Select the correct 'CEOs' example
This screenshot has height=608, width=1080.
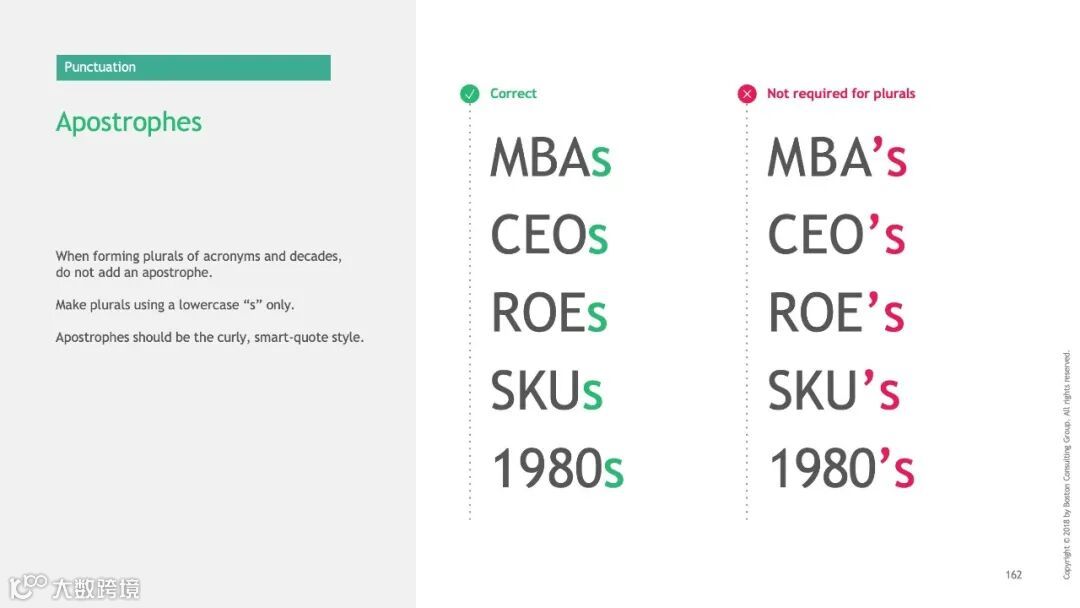[x=549, y=236]
